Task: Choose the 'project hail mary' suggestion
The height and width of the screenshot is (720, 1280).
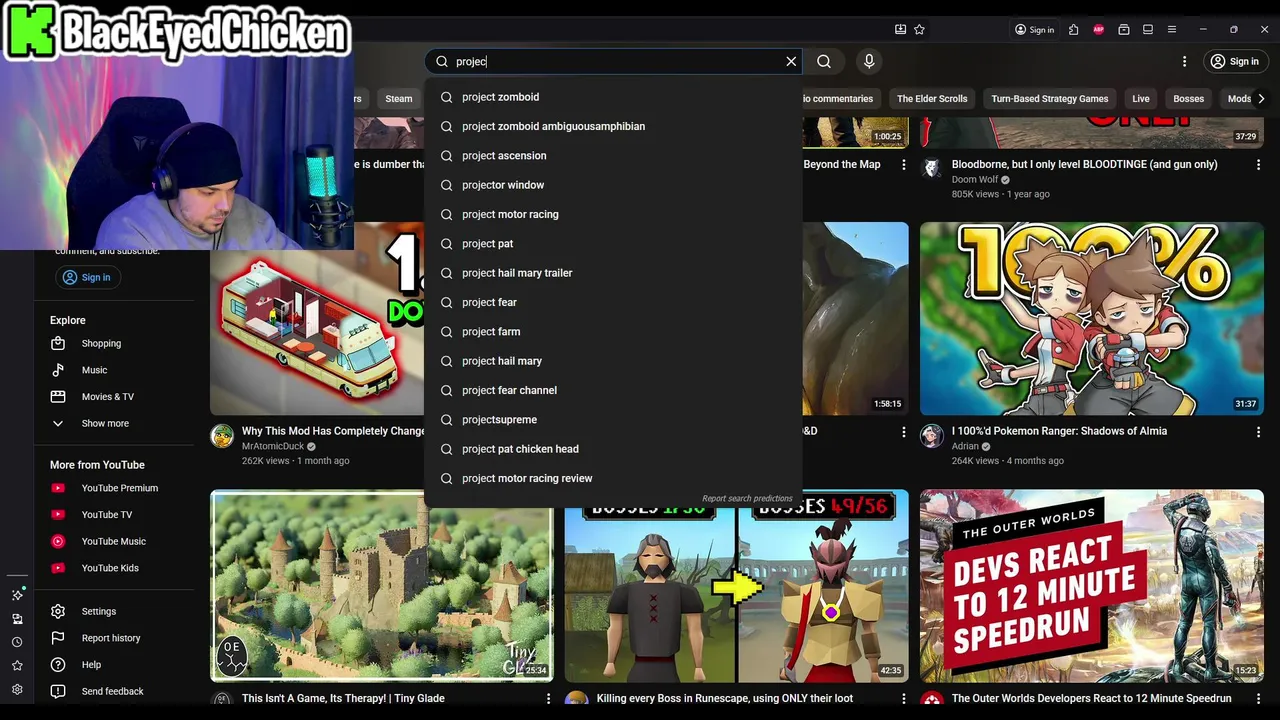Action: pos(613,361)
